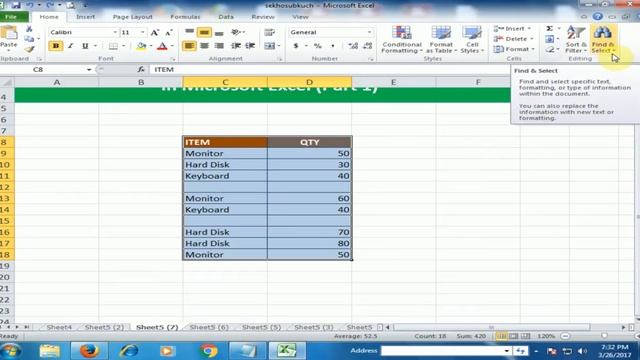640x360 pixels.
Task: Click the Comma Style icon
Action: (333, 46)
